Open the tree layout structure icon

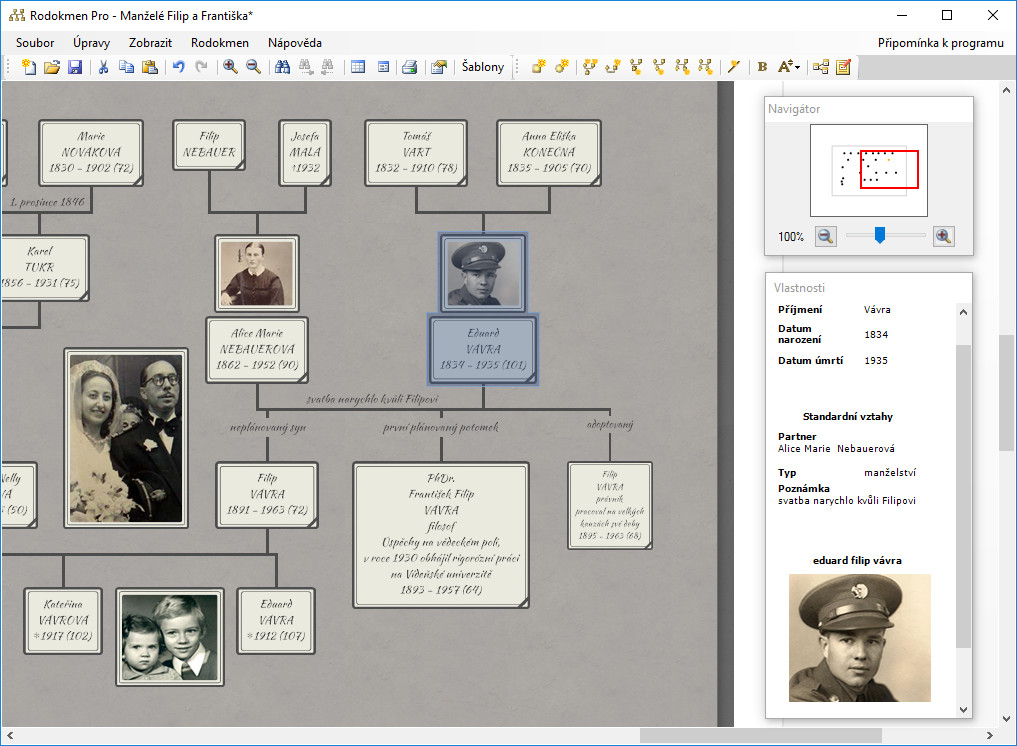(820, 67)
